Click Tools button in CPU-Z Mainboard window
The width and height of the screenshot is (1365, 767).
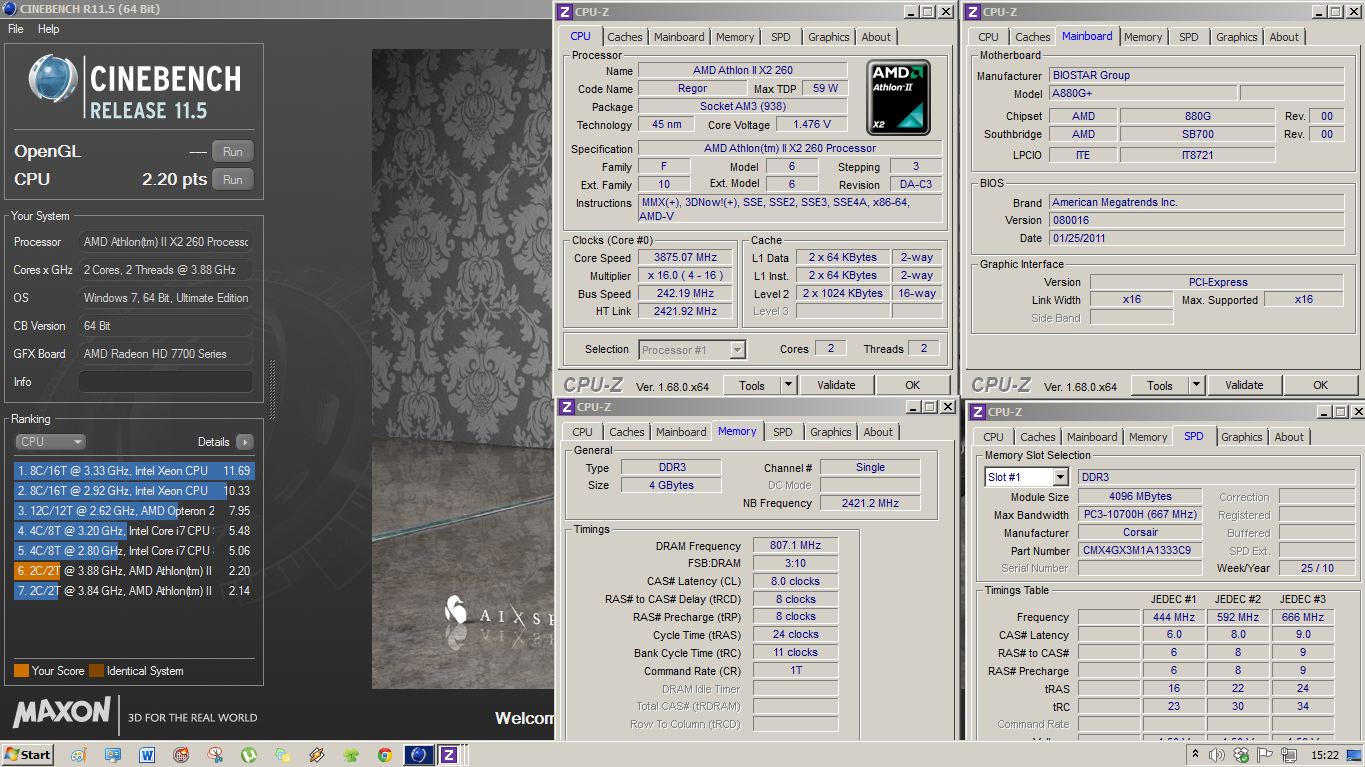click(x=1160, y=385)
